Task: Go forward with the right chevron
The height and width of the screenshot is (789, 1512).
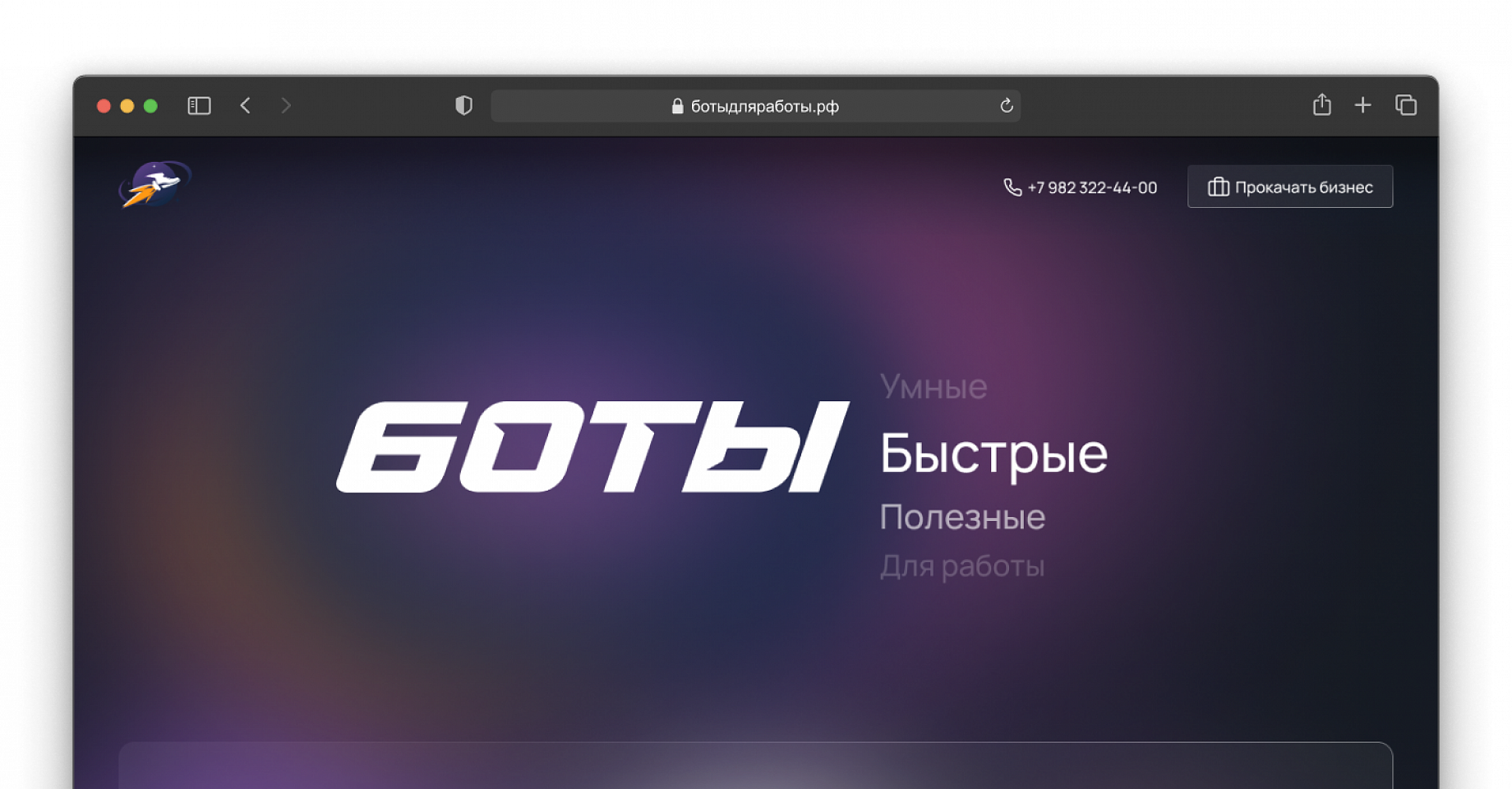Action: [285, 105]
